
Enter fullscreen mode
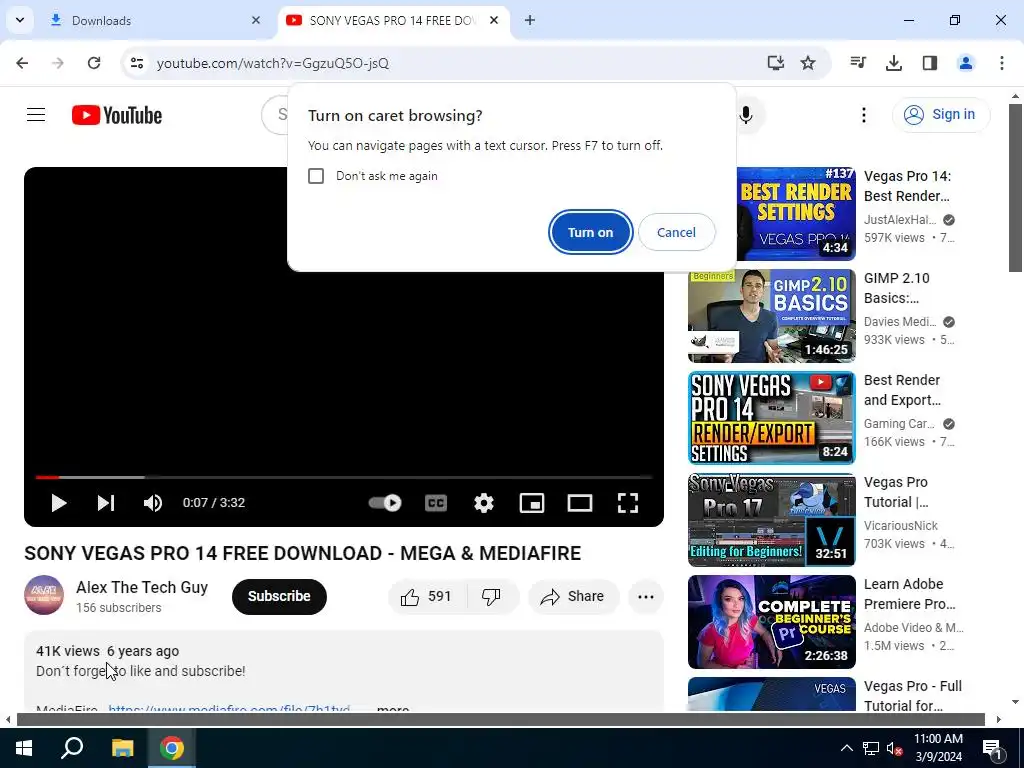click(x=628, y=503)
